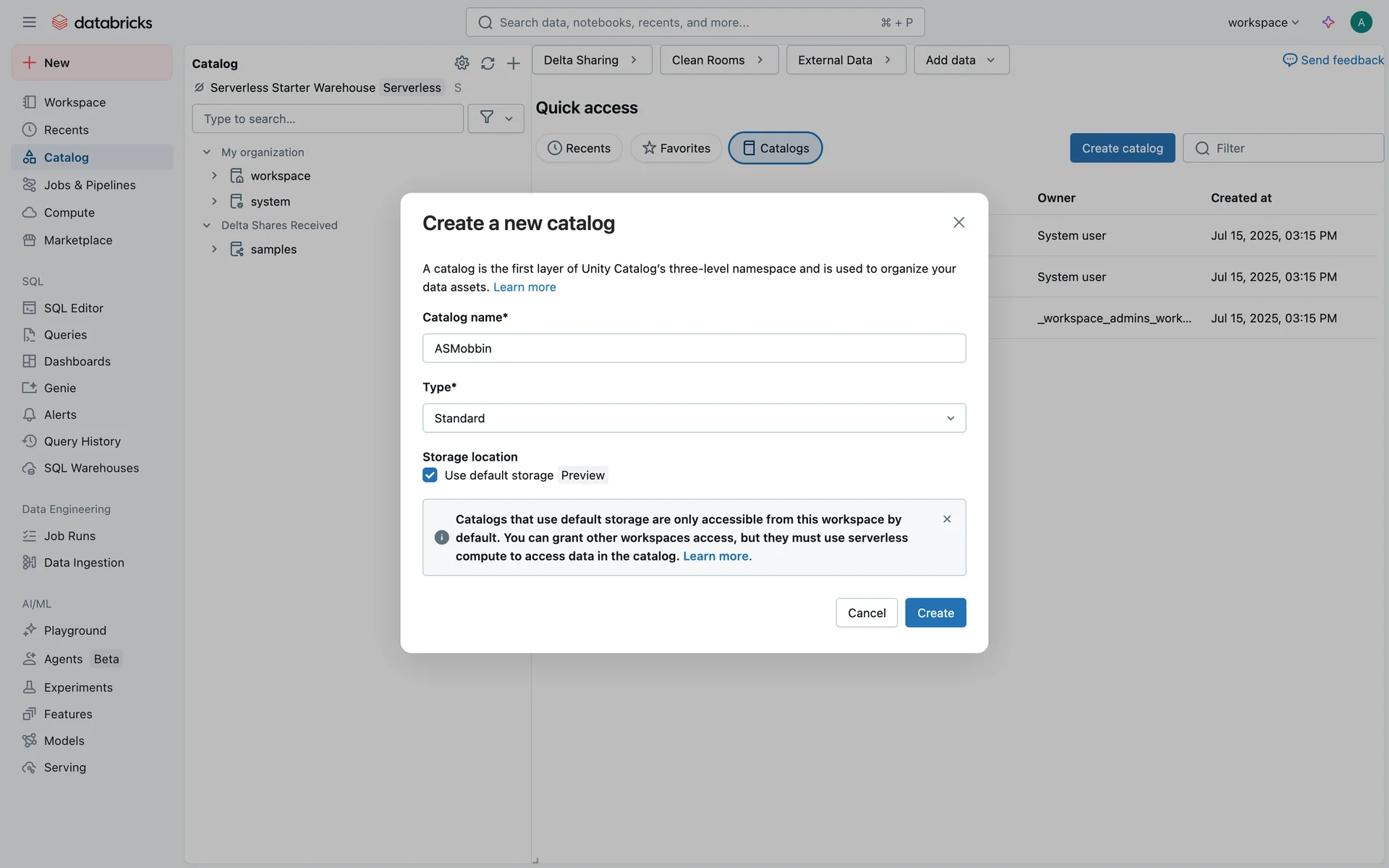Open the Databricks Assistant sparkle icon

(1328, 22)
